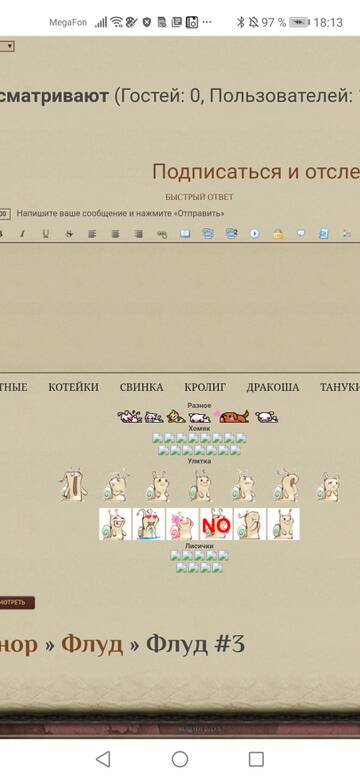Image resolution: width=360 pixels, height=780 pixels.
Task: Apply underline formatting in the toolbar
Action: (45, 234)
